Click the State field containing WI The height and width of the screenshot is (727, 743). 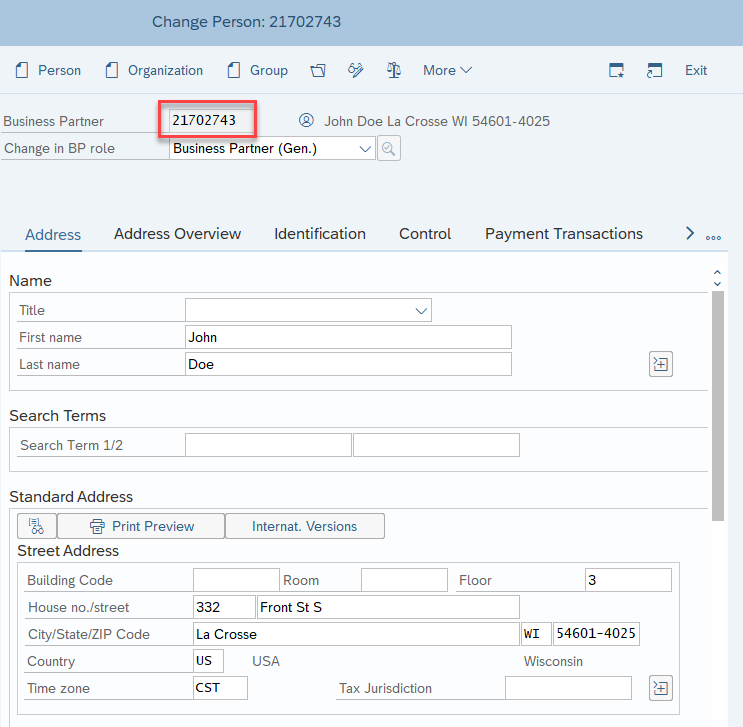click(536, 634)
